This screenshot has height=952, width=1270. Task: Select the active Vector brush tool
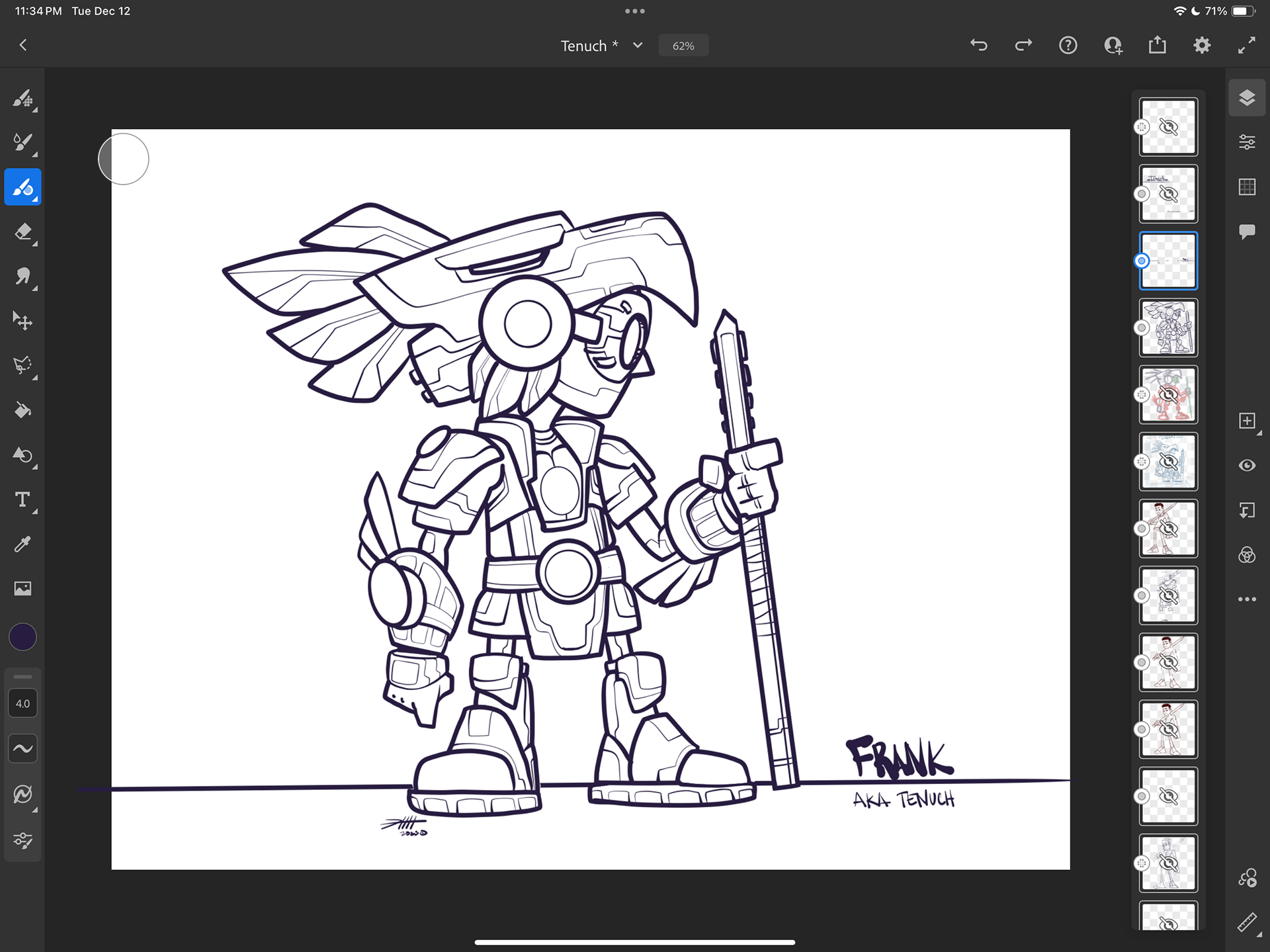pos(23,187)
